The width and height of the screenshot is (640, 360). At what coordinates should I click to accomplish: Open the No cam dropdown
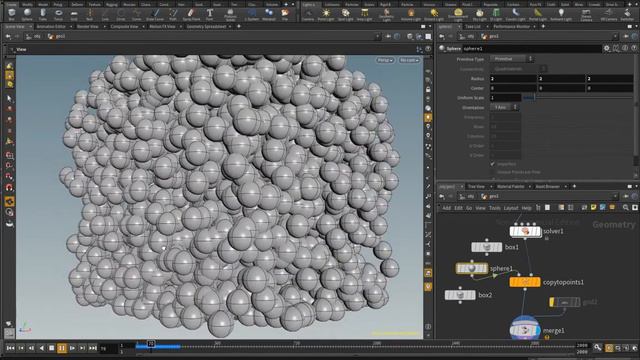(x=409, y=60)
